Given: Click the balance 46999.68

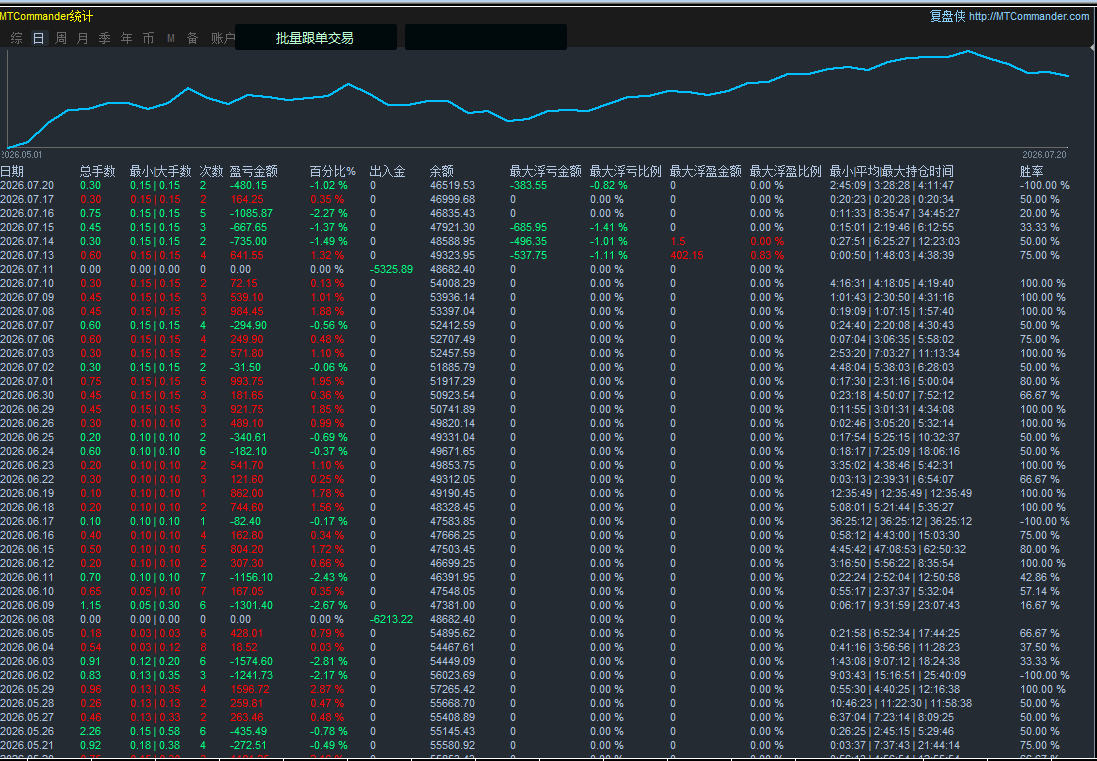Looking at the screenshot, I should point(452,199).
